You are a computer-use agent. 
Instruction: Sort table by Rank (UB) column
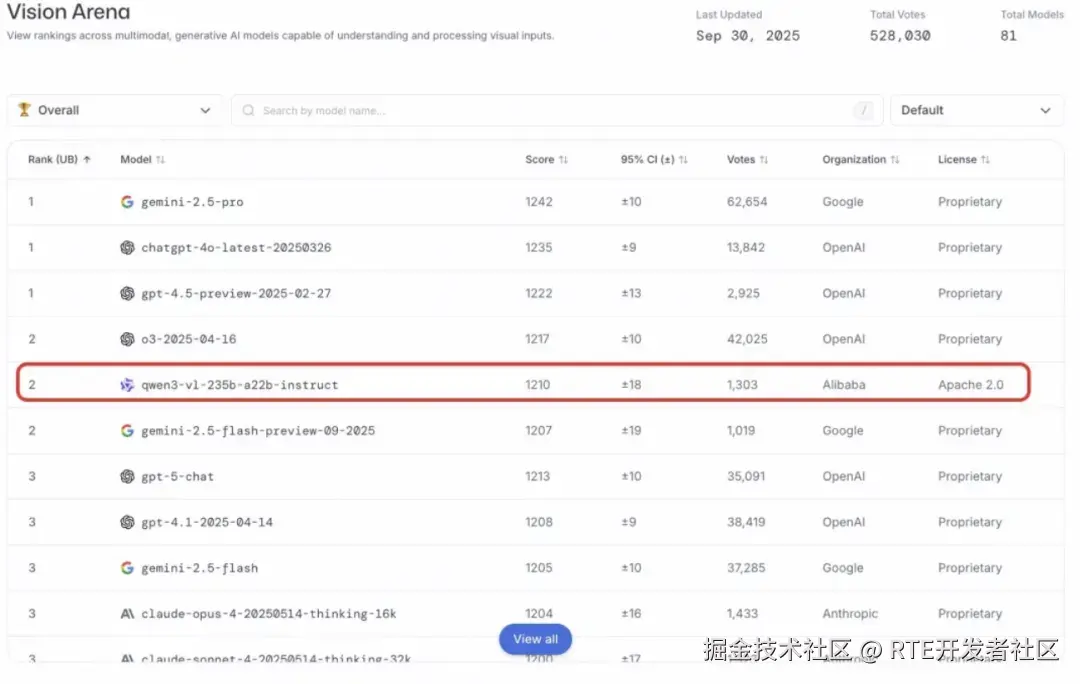59,159
